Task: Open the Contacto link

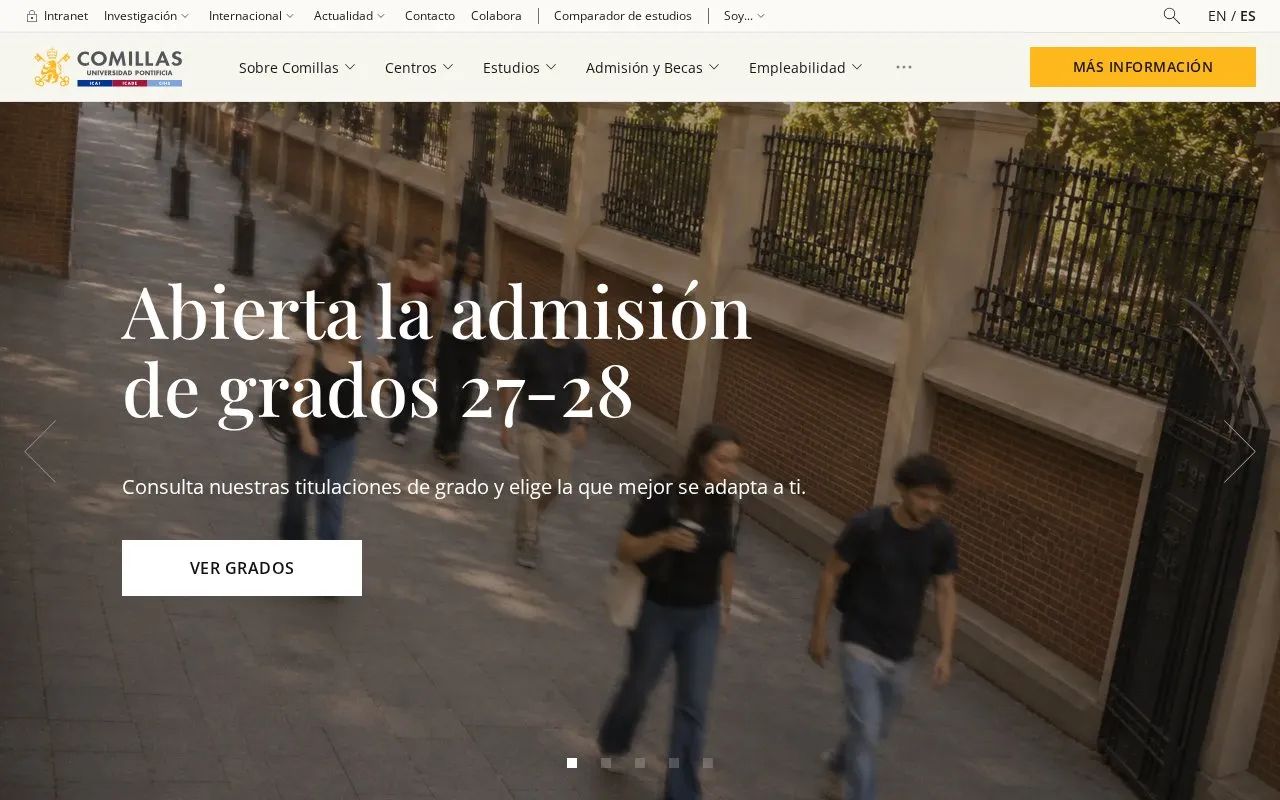Action: click(x=430, y=16)
